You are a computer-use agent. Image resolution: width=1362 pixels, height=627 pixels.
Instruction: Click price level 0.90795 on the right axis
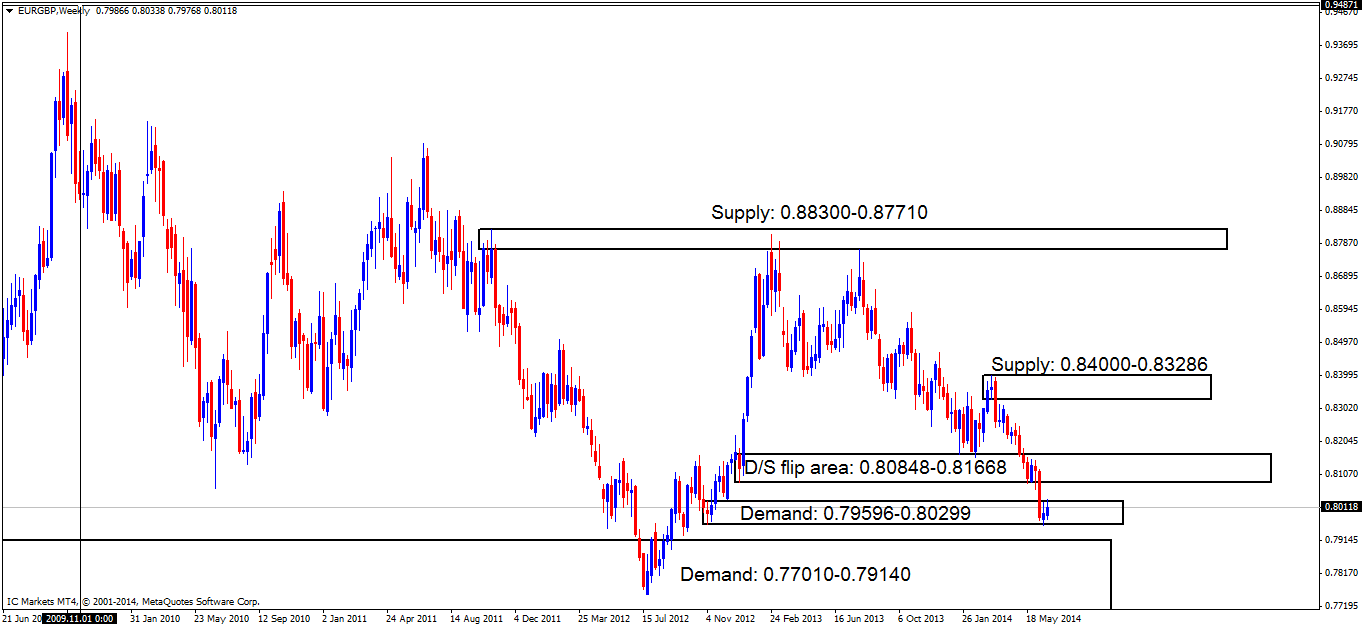[1339, 144]
